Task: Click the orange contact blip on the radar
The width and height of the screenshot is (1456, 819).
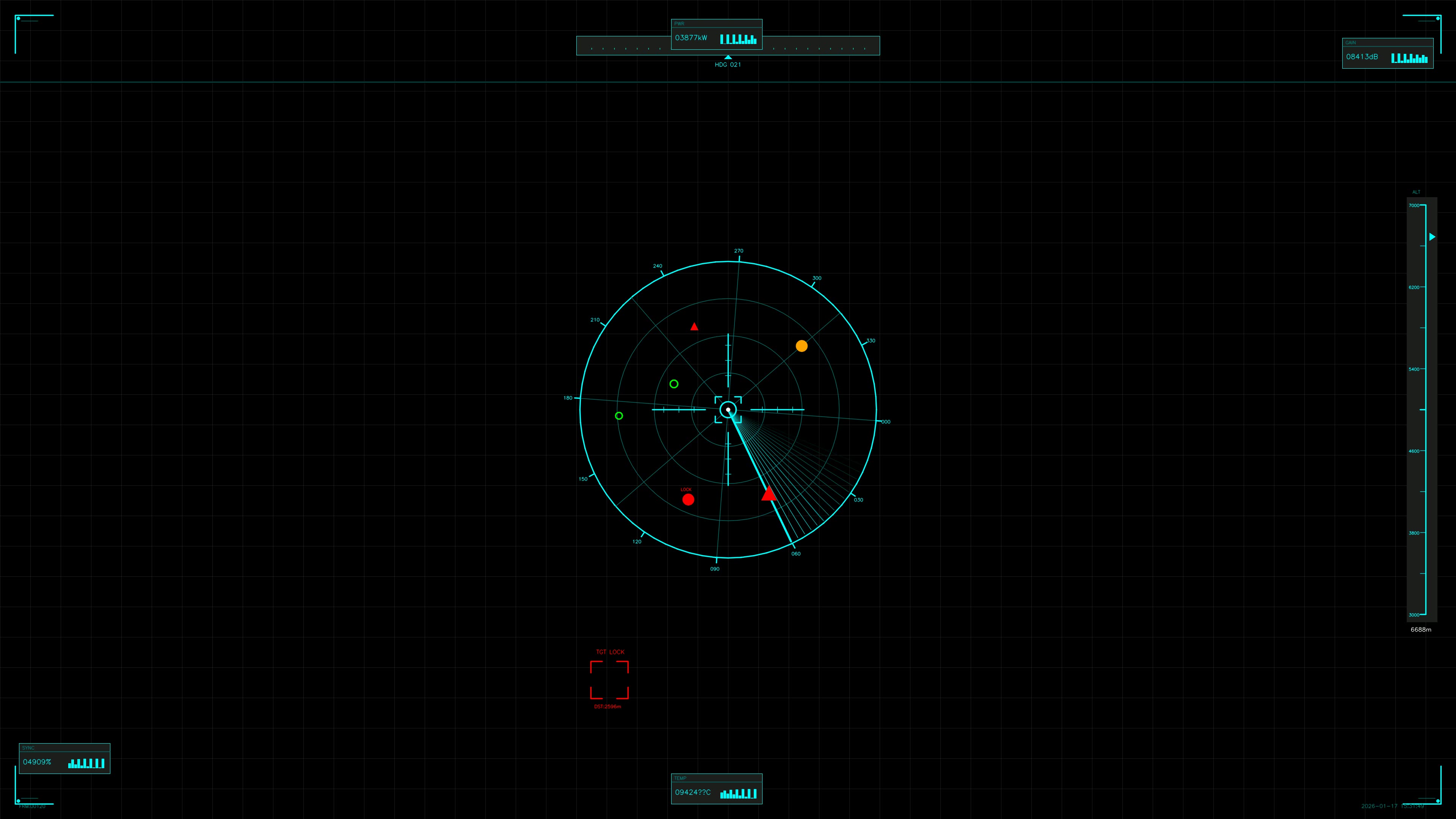Action: click(x=801, y=346)
